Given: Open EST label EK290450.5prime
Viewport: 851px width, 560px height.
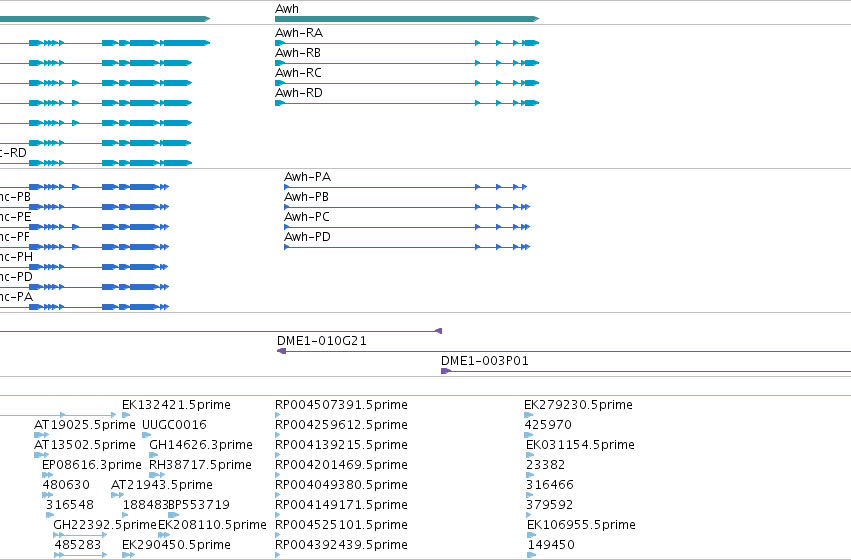Looking at the screenshot, I should click(176, 545).
